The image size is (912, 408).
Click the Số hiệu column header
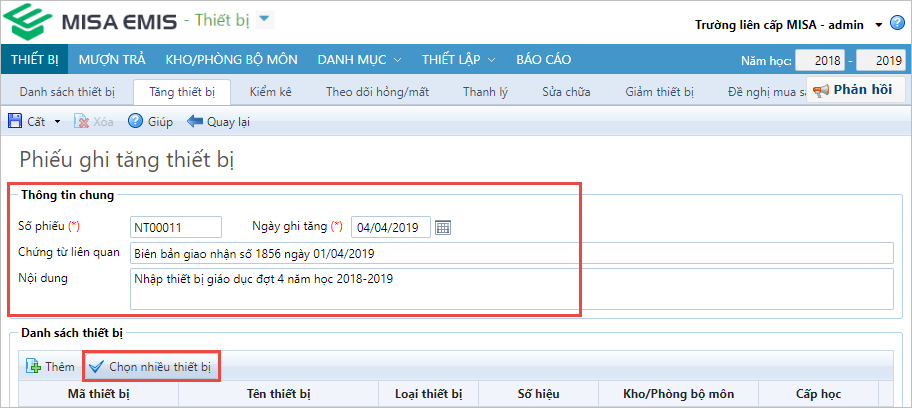tap(539, 394)
